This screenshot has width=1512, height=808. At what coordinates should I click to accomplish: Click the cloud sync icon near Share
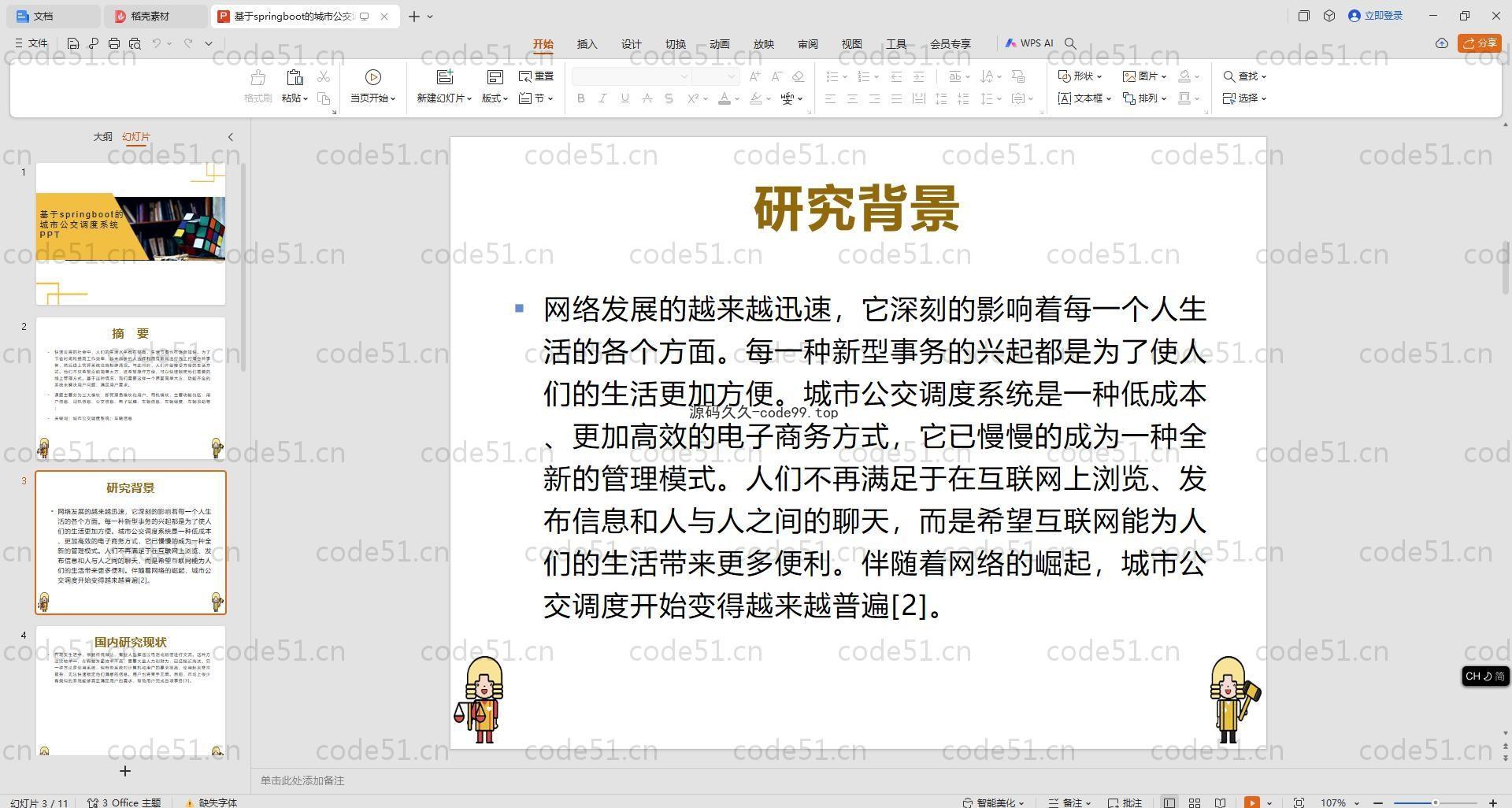1441,43
